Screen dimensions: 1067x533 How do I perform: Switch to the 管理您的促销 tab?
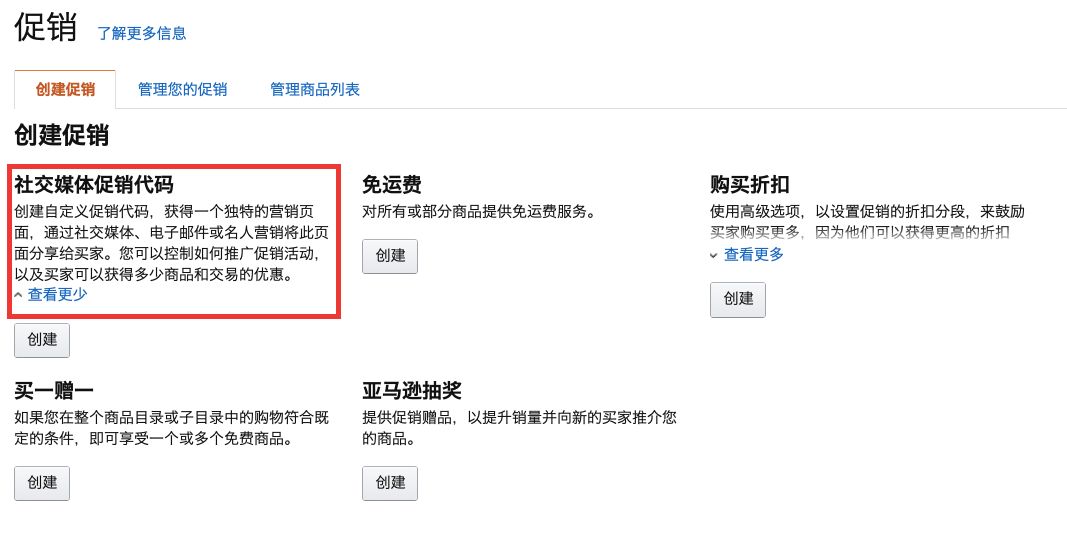pos(183,90)
